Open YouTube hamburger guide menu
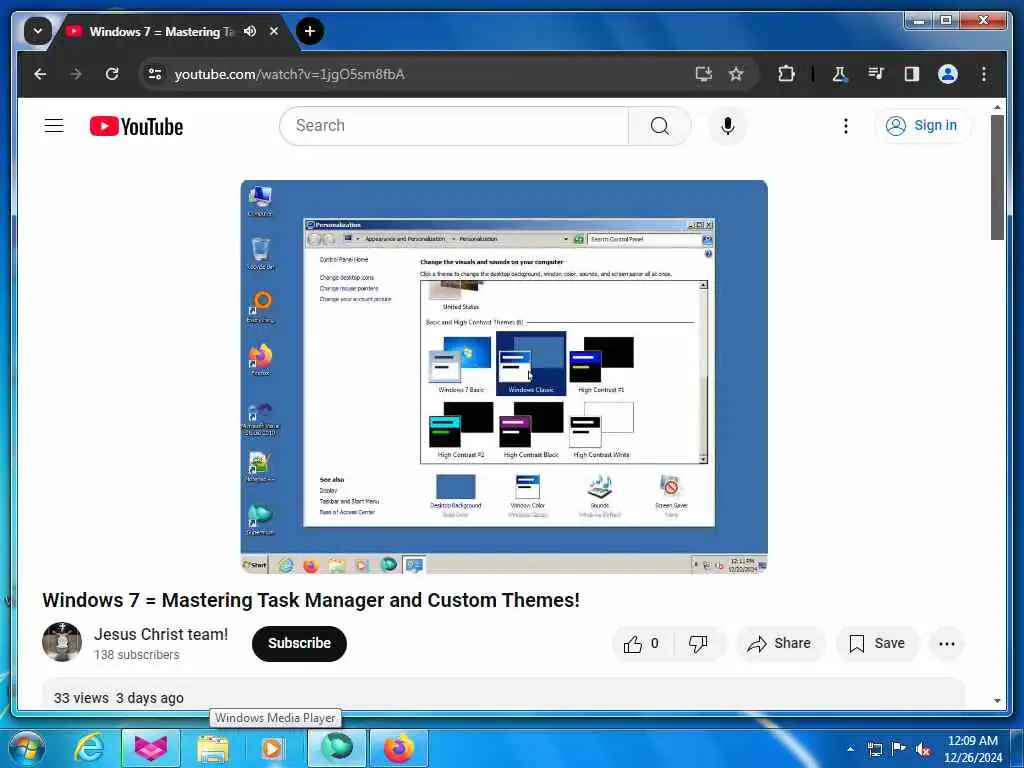 54,125
